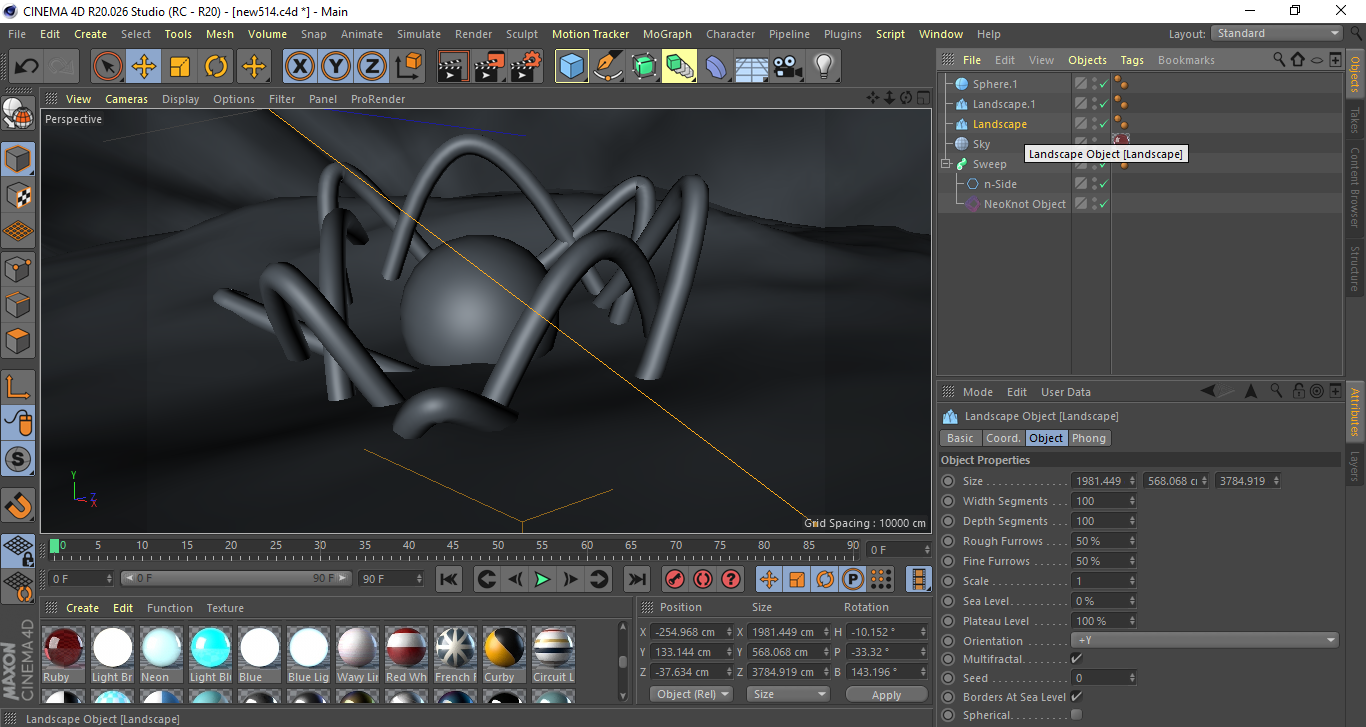Viewport: 1366px width, 727px height.
Task: Open the Floor environment icon
Action: click(752, 67)
